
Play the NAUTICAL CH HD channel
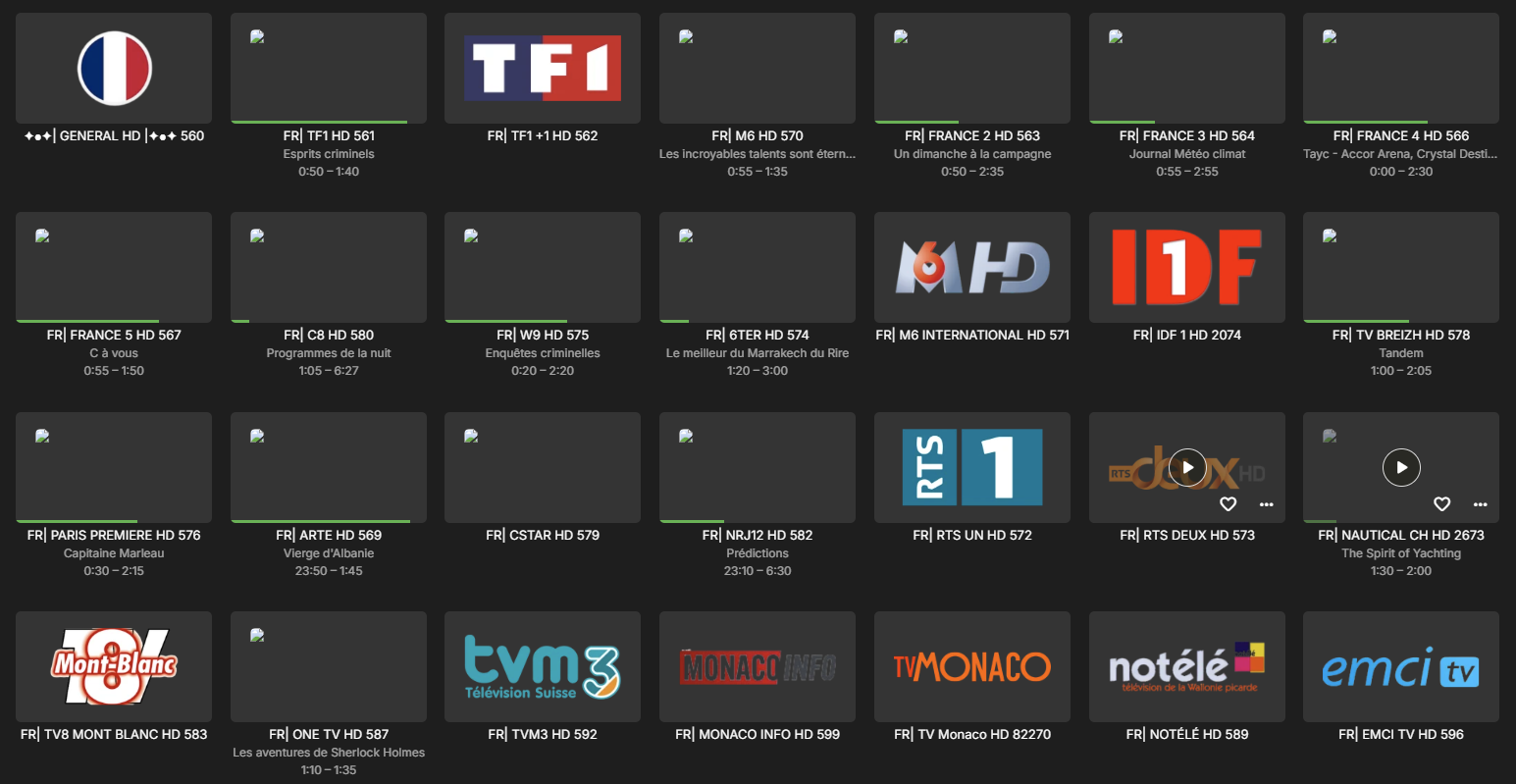coord(1401,467)
